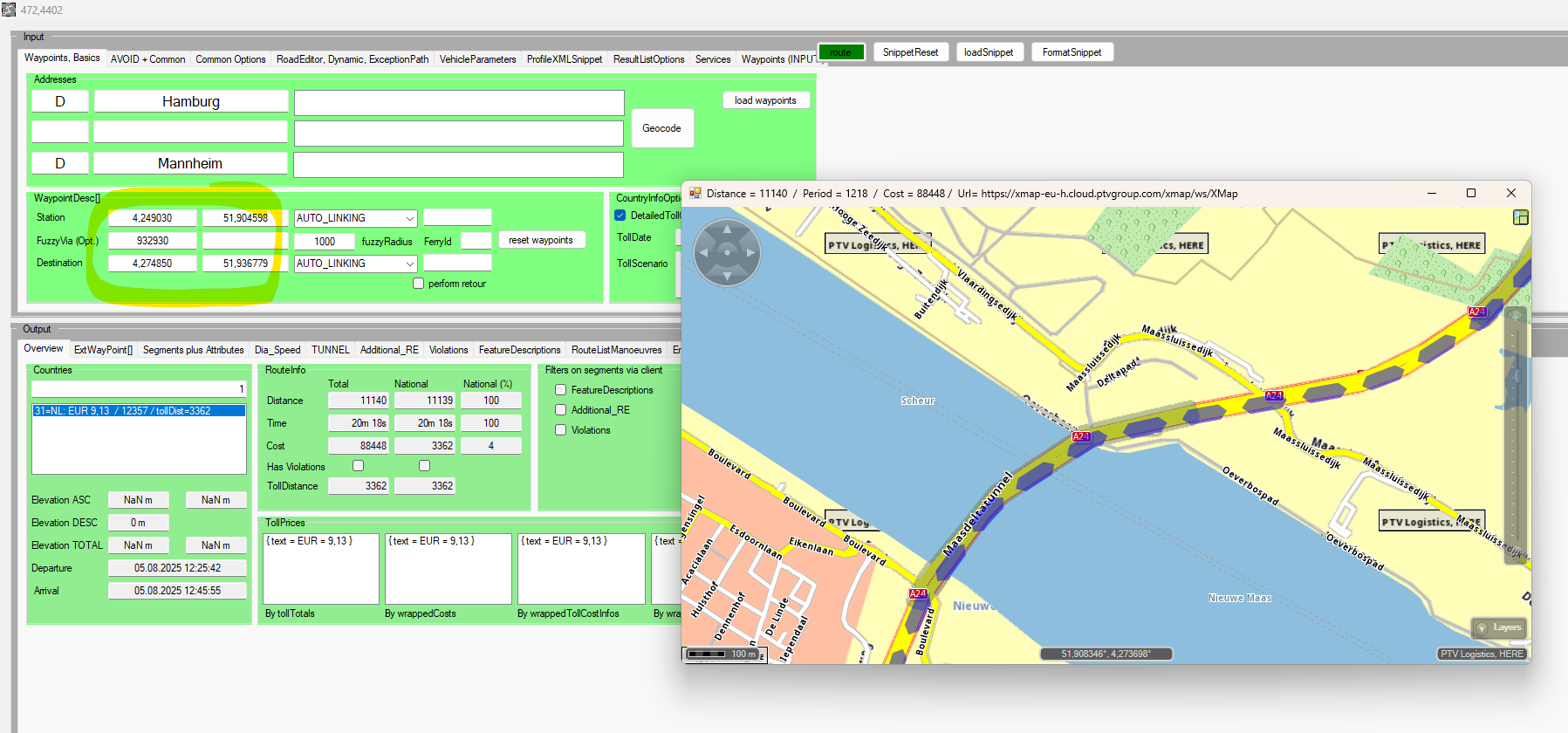
Task: Pan the map left with the navigation arrow
Action: coord(704,253)
